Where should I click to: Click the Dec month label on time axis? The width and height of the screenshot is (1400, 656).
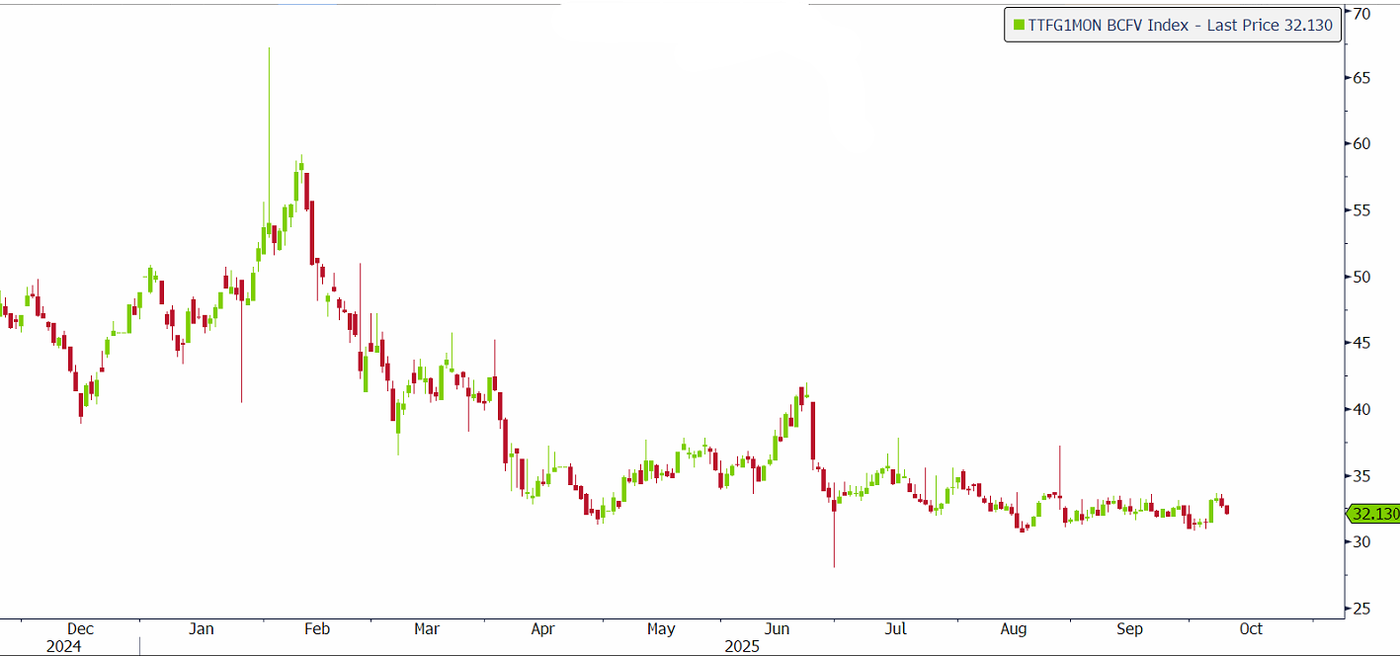(81, 629)
